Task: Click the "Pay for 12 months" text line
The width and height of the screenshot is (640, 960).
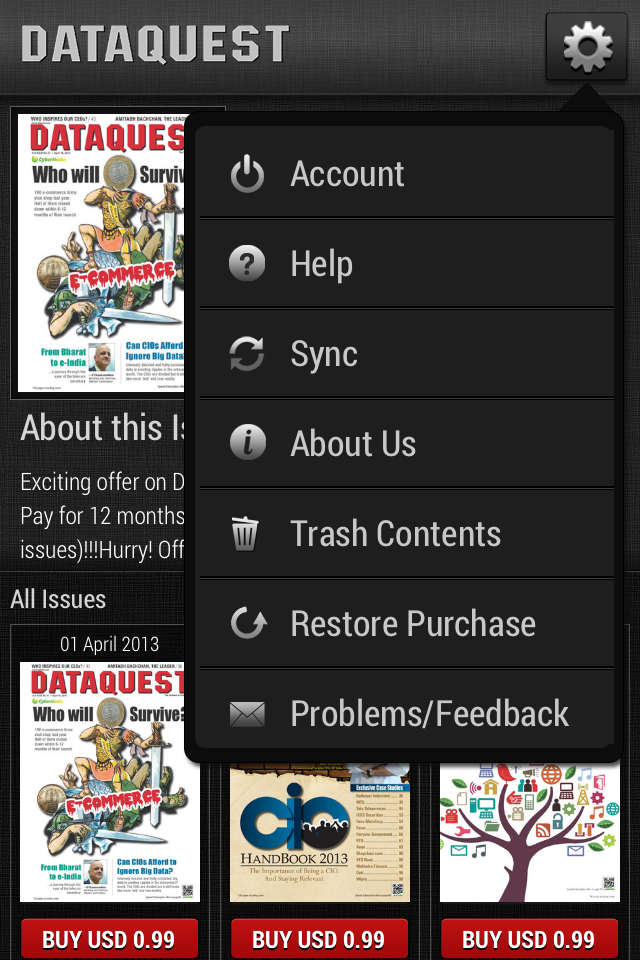Action: coord(102,516)
